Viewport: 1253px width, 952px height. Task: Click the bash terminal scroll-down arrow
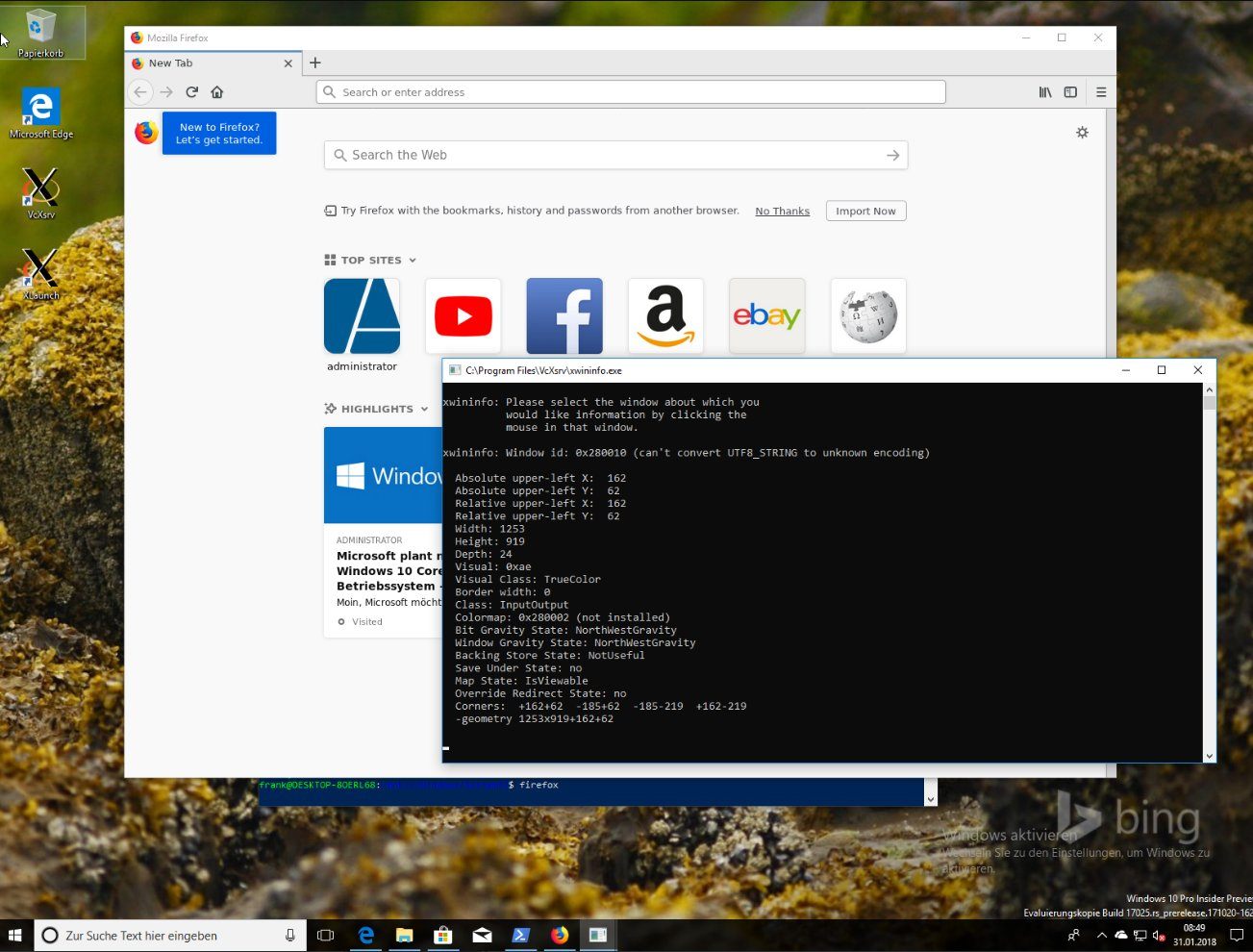[x=930, y=799]
